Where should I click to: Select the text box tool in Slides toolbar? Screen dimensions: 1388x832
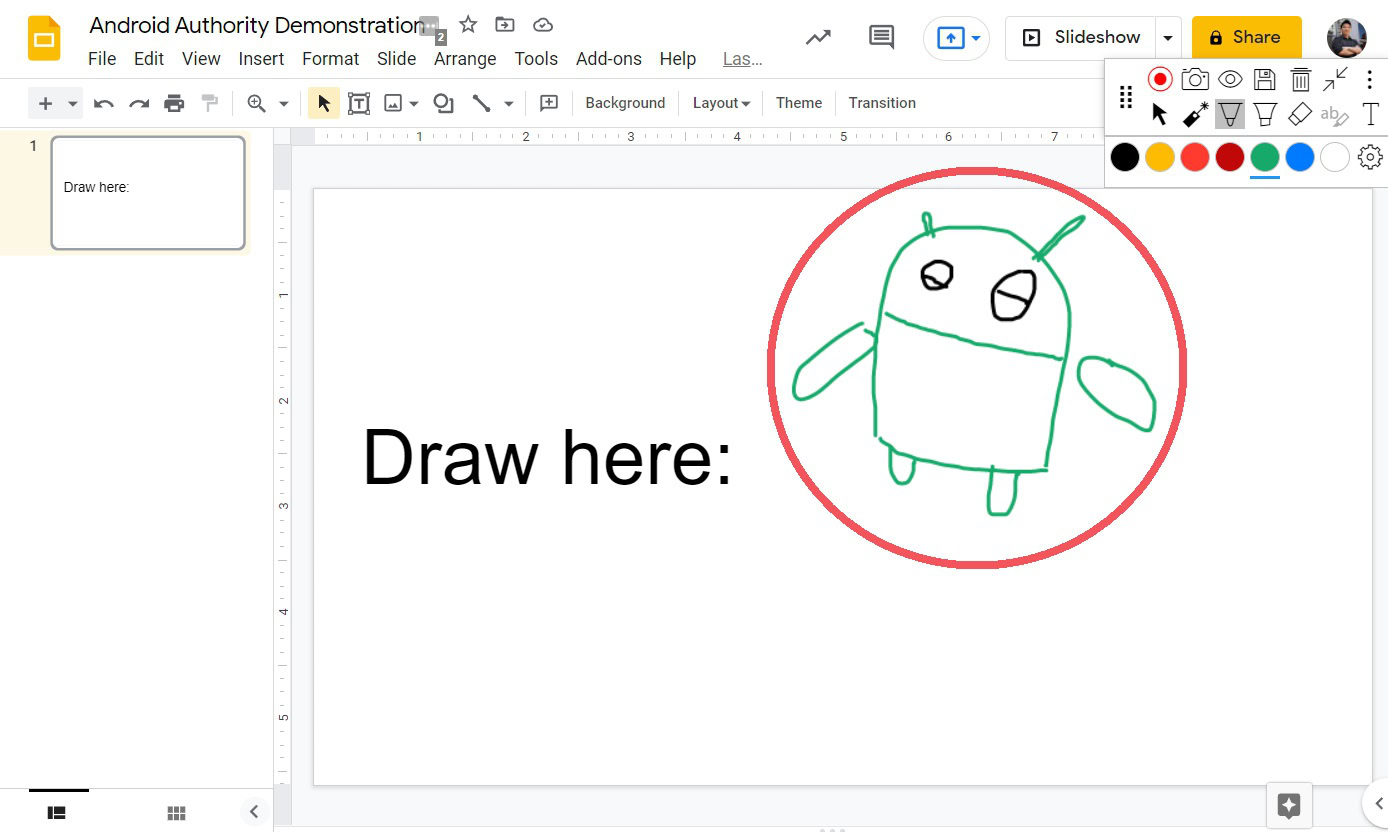click(x=359, y=103)
